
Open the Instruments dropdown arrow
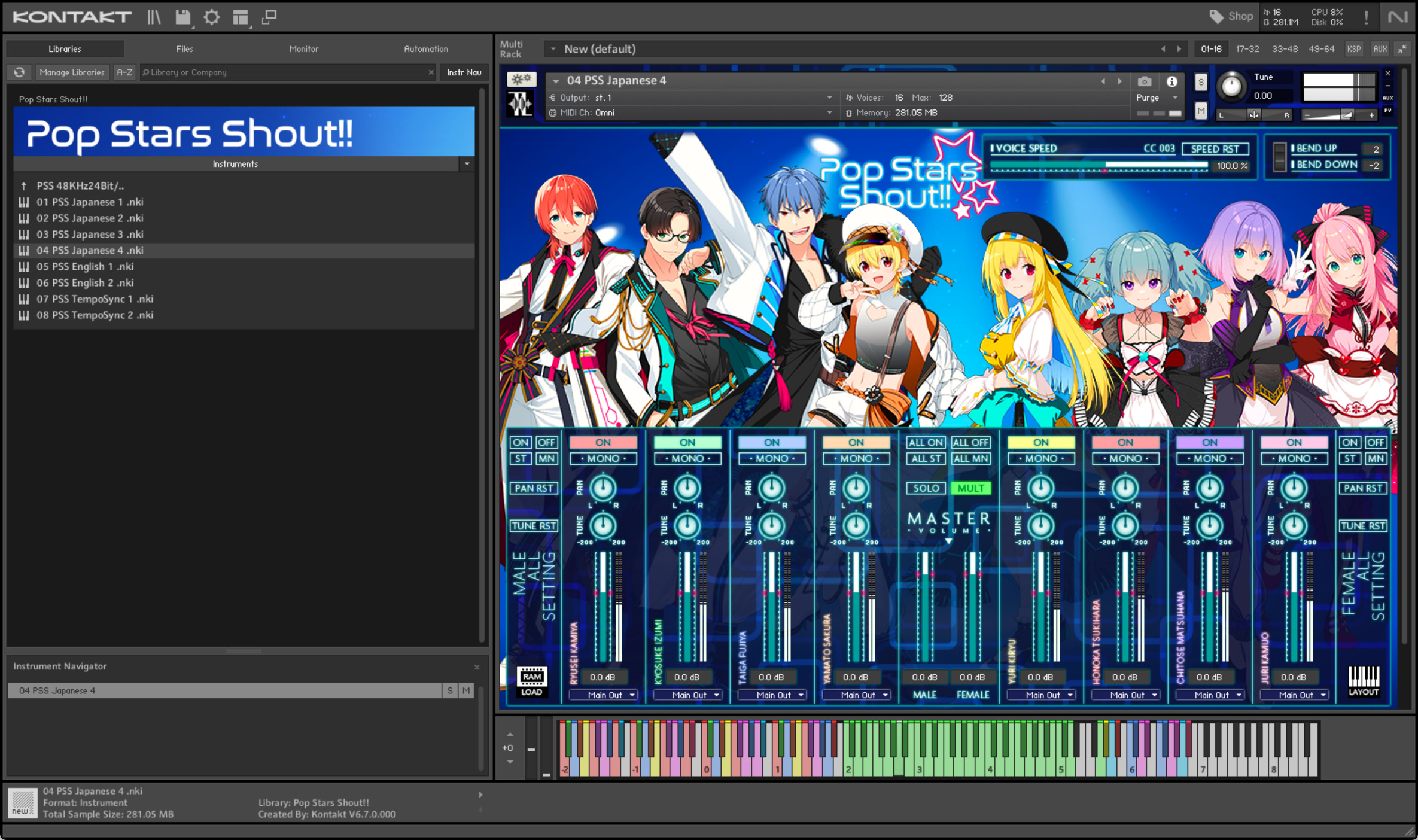click(x=467, y=164)
